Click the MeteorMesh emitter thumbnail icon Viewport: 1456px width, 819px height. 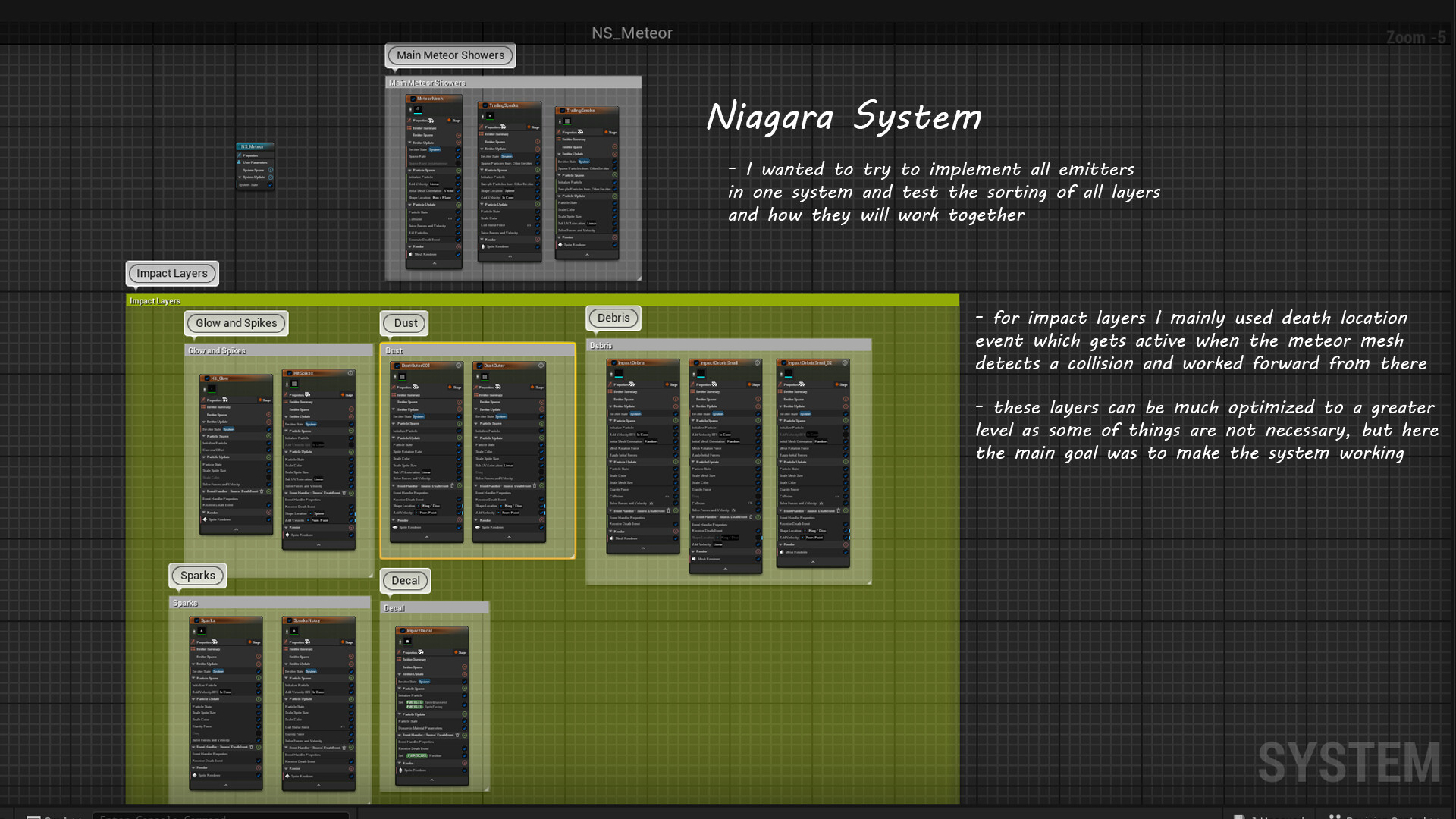pyautogui.click(x=418, y=110)
